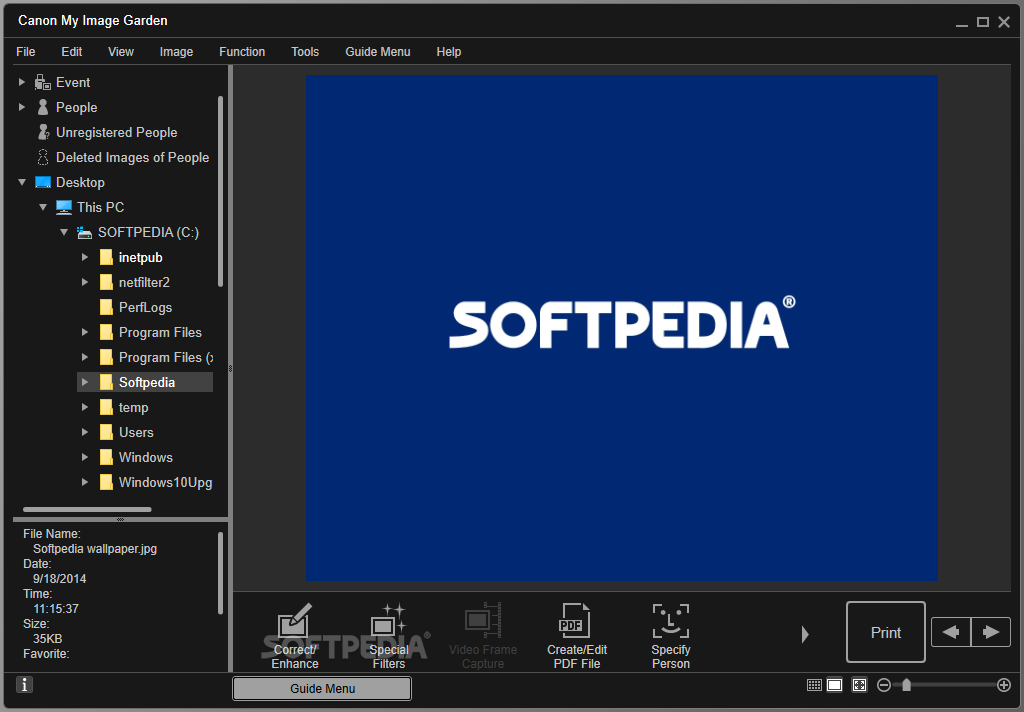Screen dimensions: 1024x712
Task: Click the This PC computer icon
Action: pyautogui.click(x=63, y=207)
